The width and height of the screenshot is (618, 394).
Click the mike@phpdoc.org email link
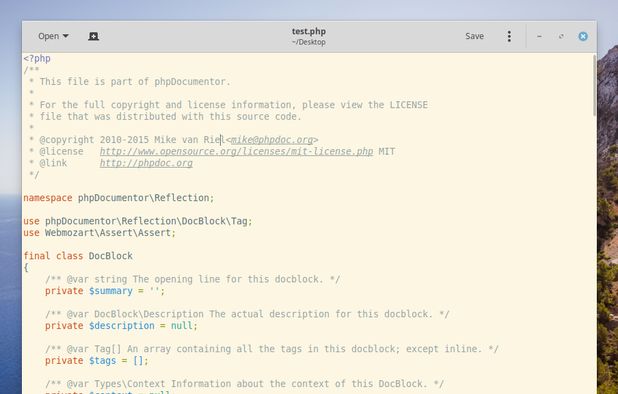[x=272, y=140]
